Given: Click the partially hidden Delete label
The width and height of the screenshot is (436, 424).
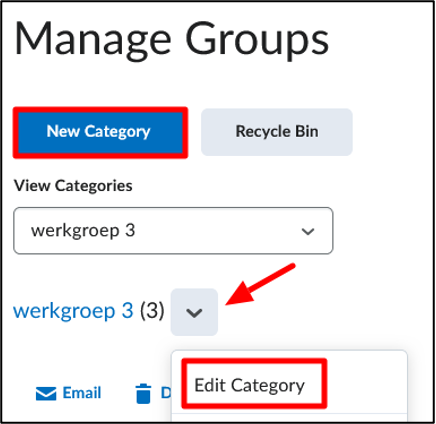Looking at the screenshot, I should coord(166,393).
